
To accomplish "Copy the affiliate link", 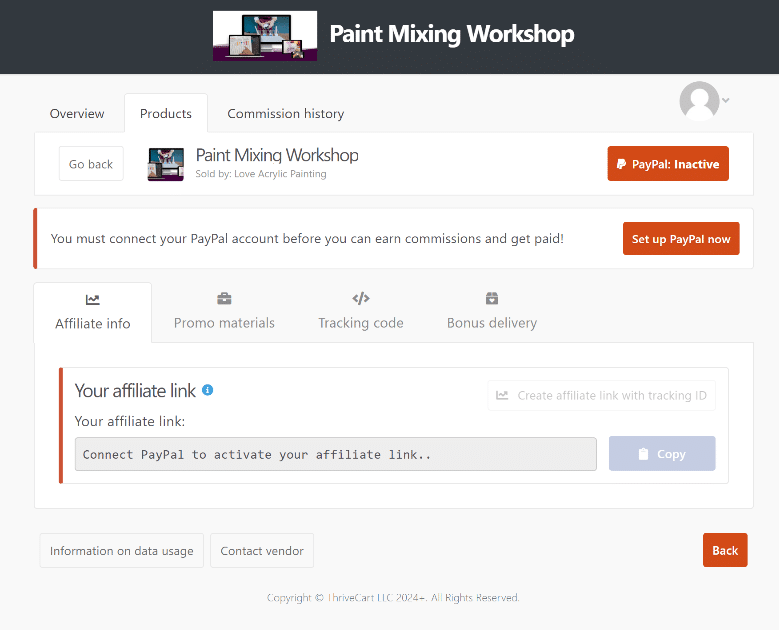I will (661, 454).
